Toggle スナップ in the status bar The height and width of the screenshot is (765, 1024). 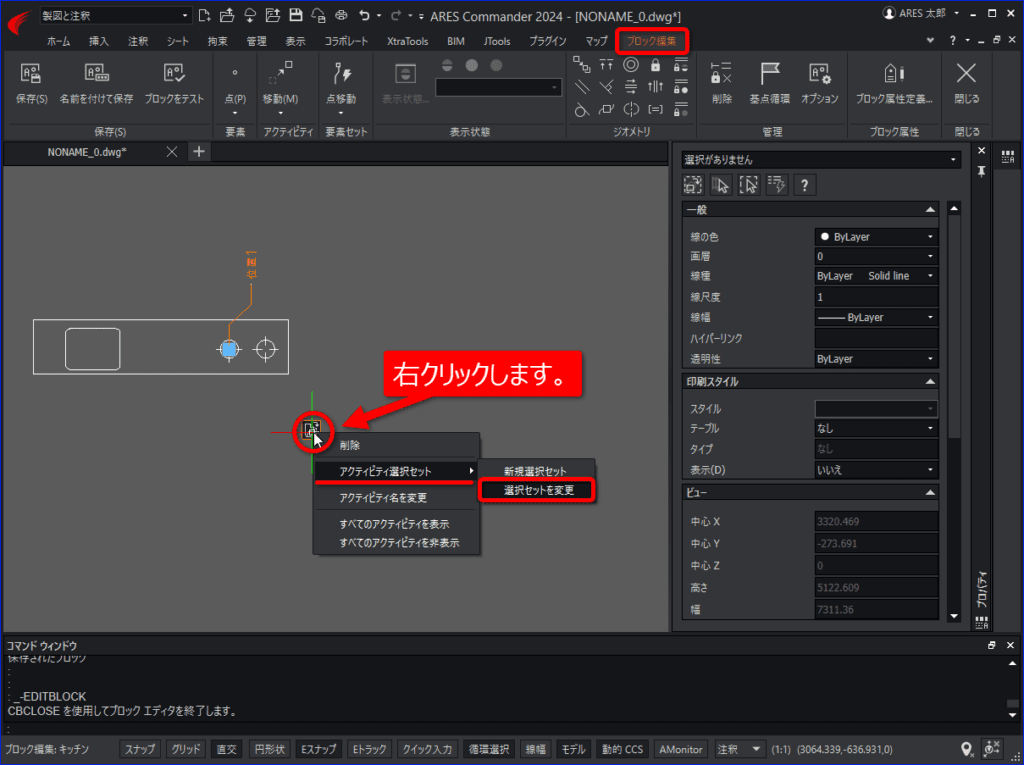click(x=140, y=749)
